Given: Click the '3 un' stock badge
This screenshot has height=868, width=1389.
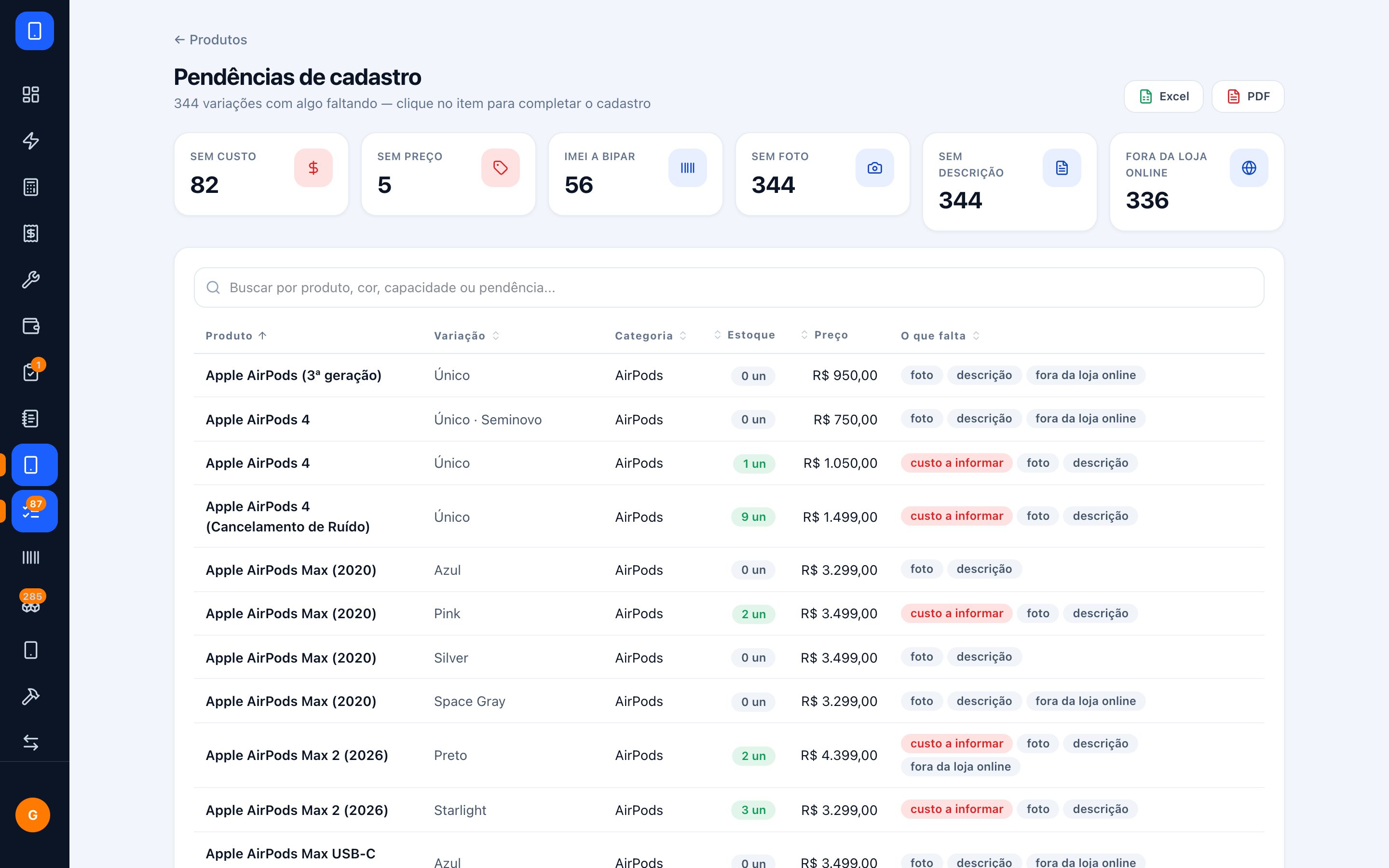Looking at the screenshot, I should 754,810.
